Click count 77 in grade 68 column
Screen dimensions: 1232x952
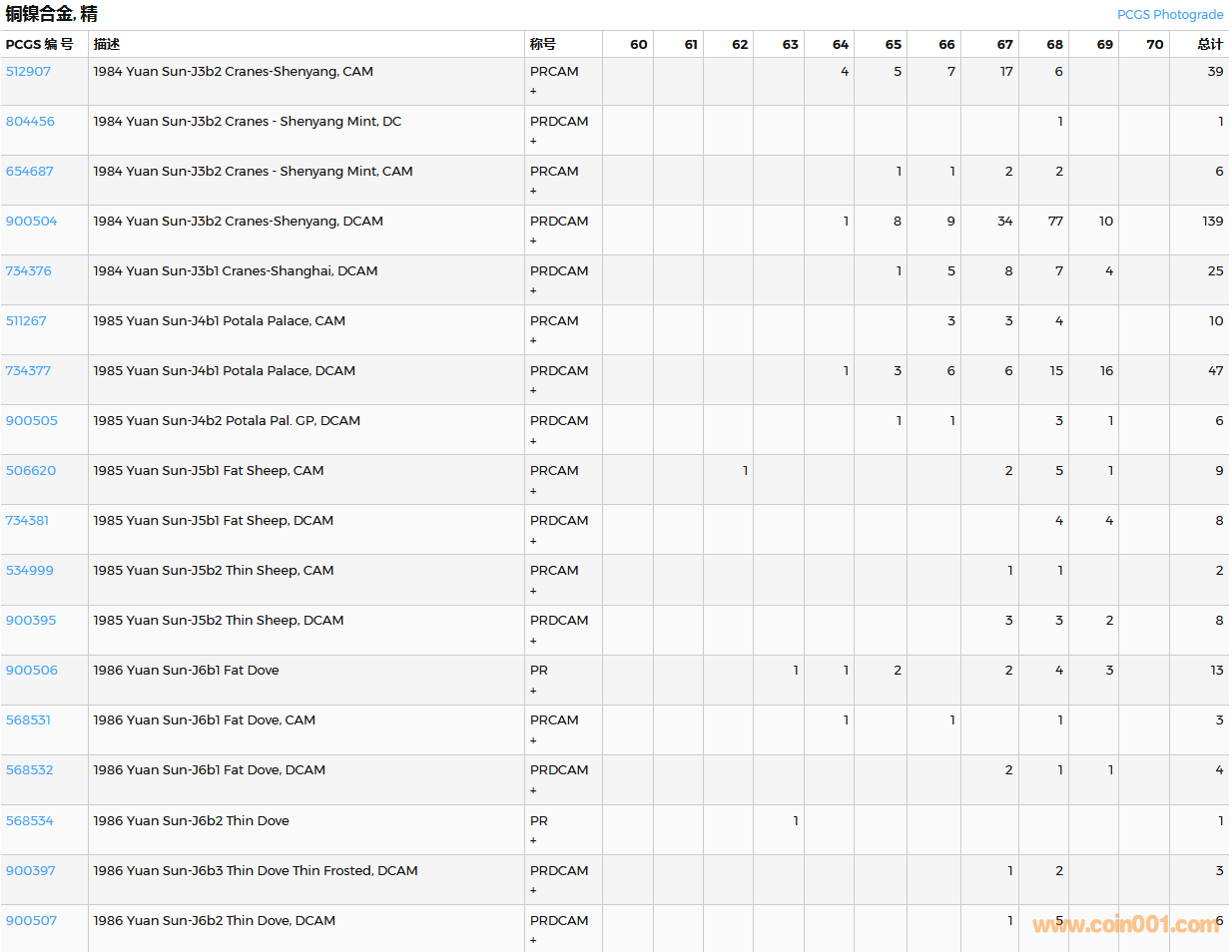coord(1054,222)
